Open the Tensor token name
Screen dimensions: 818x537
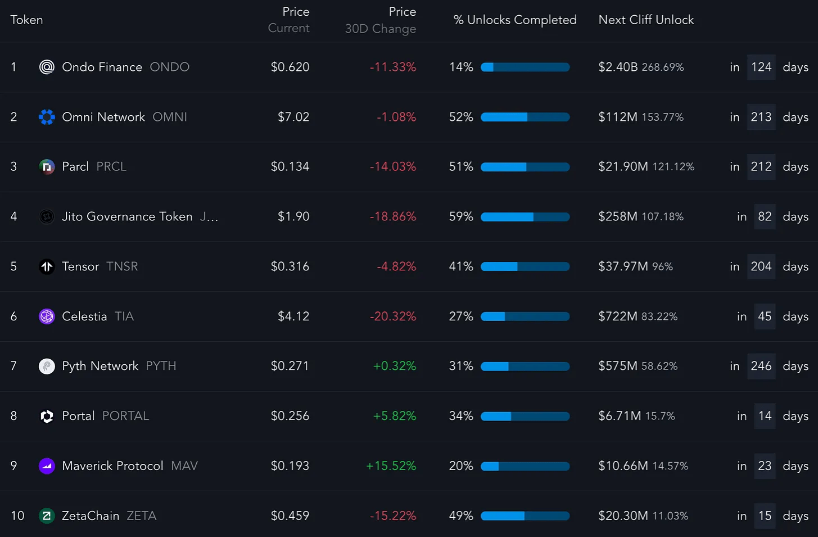pos(80,267)
